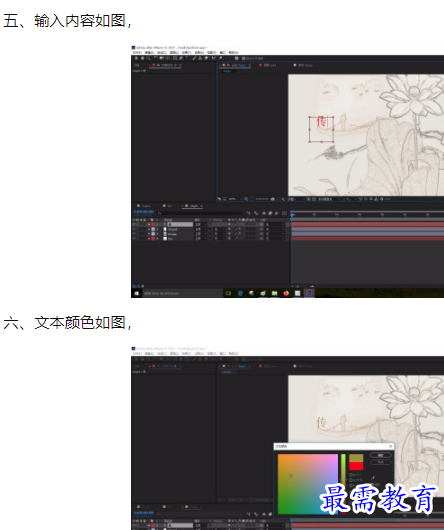Open the 文件 menu in step five's After Effects
444x530 pixels.
click(x=137, y=53)
